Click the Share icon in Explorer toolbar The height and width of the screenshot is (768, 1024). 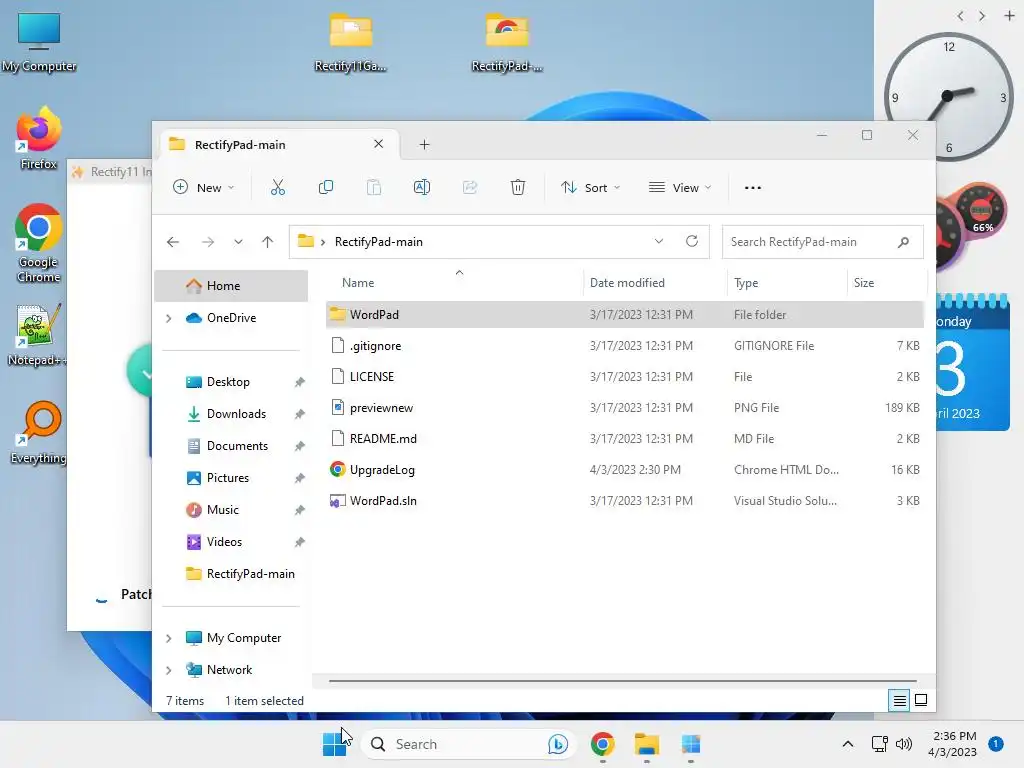470,187
